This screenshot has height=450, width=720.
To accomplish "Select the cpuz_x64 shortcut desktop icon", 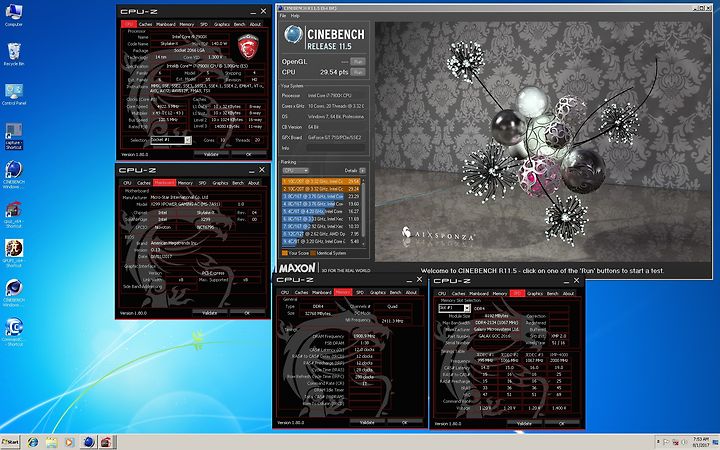I will 13,214.
